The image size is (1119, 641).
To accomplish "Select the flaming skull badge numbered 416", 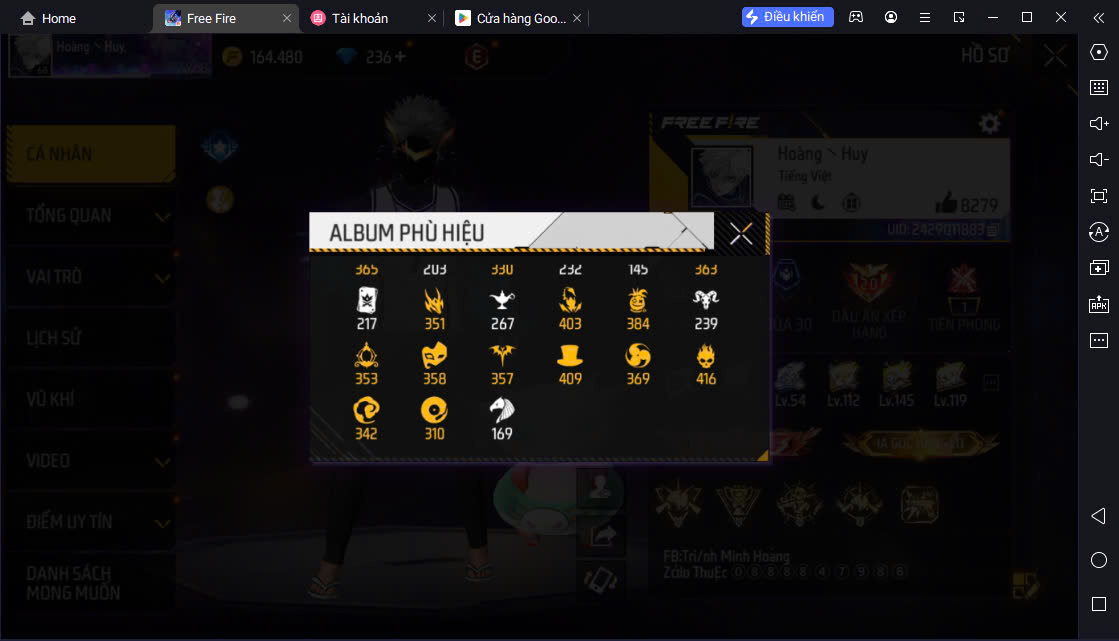I will click(706, 364).
